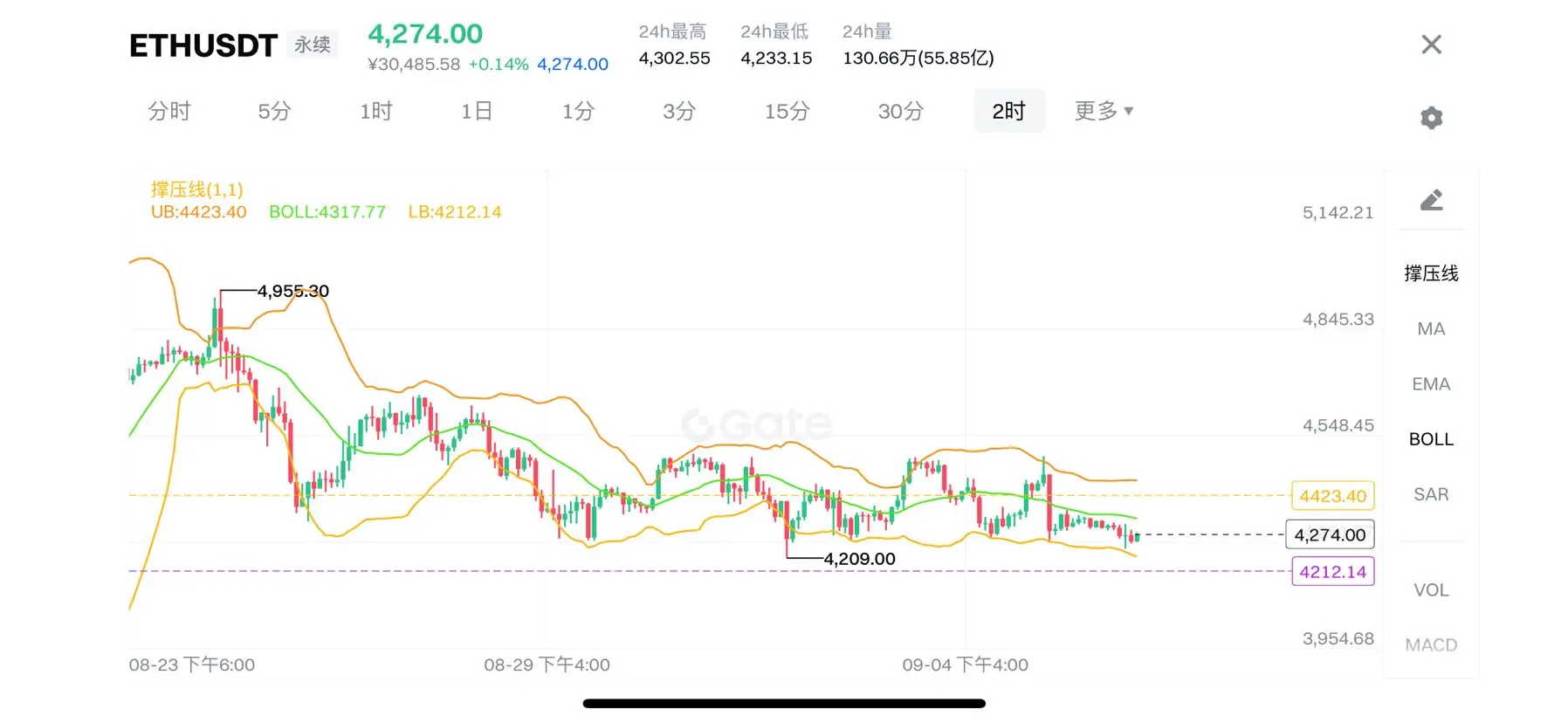The image size is (1568, 723).
Task: Click the 4,955.30 high price marker
Action: pos(293,291)
